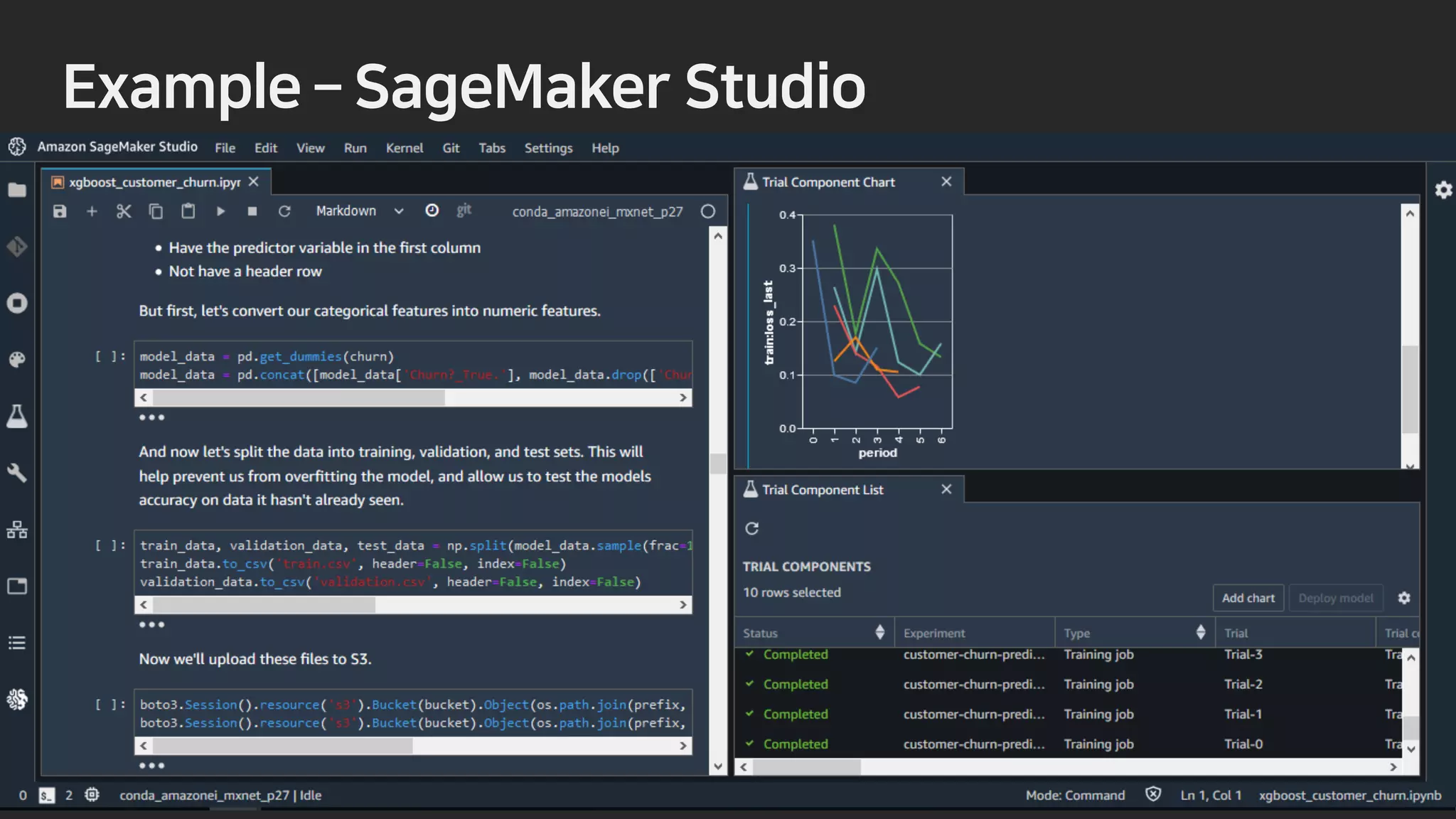1456x819 pixels.
Task: Click the conda_amazonei_mxnet_p27 kernel name
Action: [x=597, y=212]
